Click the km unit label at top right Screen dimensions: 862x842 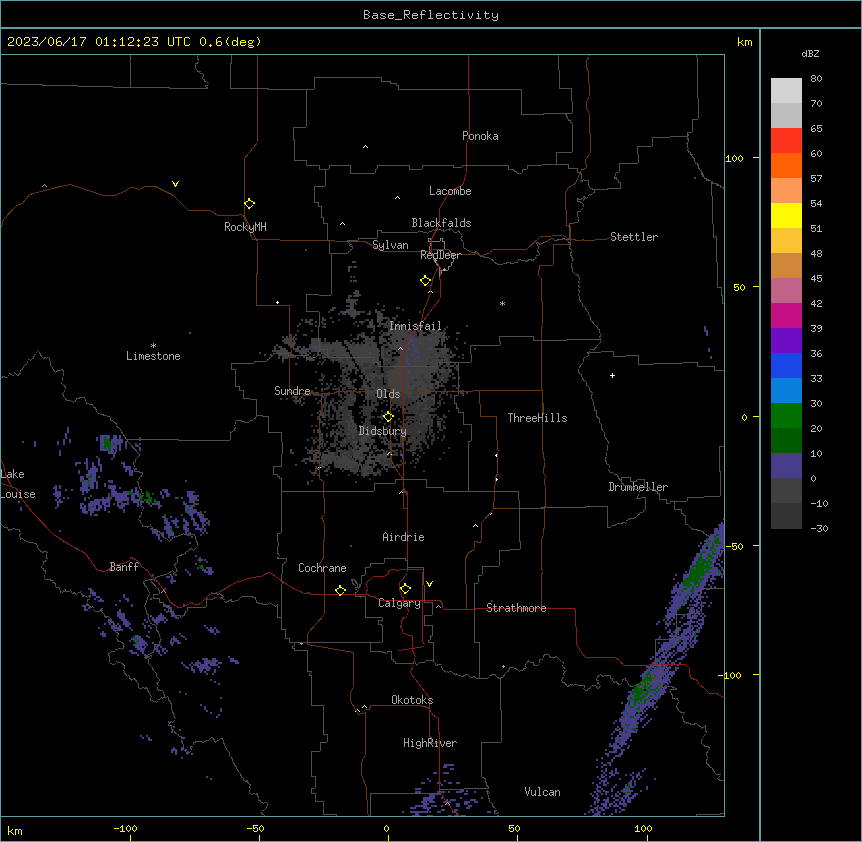coord(744,42)
